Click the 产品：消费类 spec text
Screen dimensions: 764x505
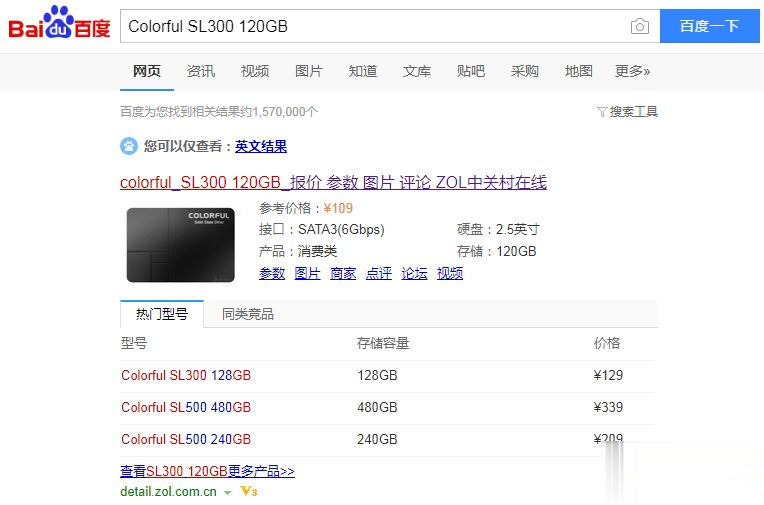point(298,252)
